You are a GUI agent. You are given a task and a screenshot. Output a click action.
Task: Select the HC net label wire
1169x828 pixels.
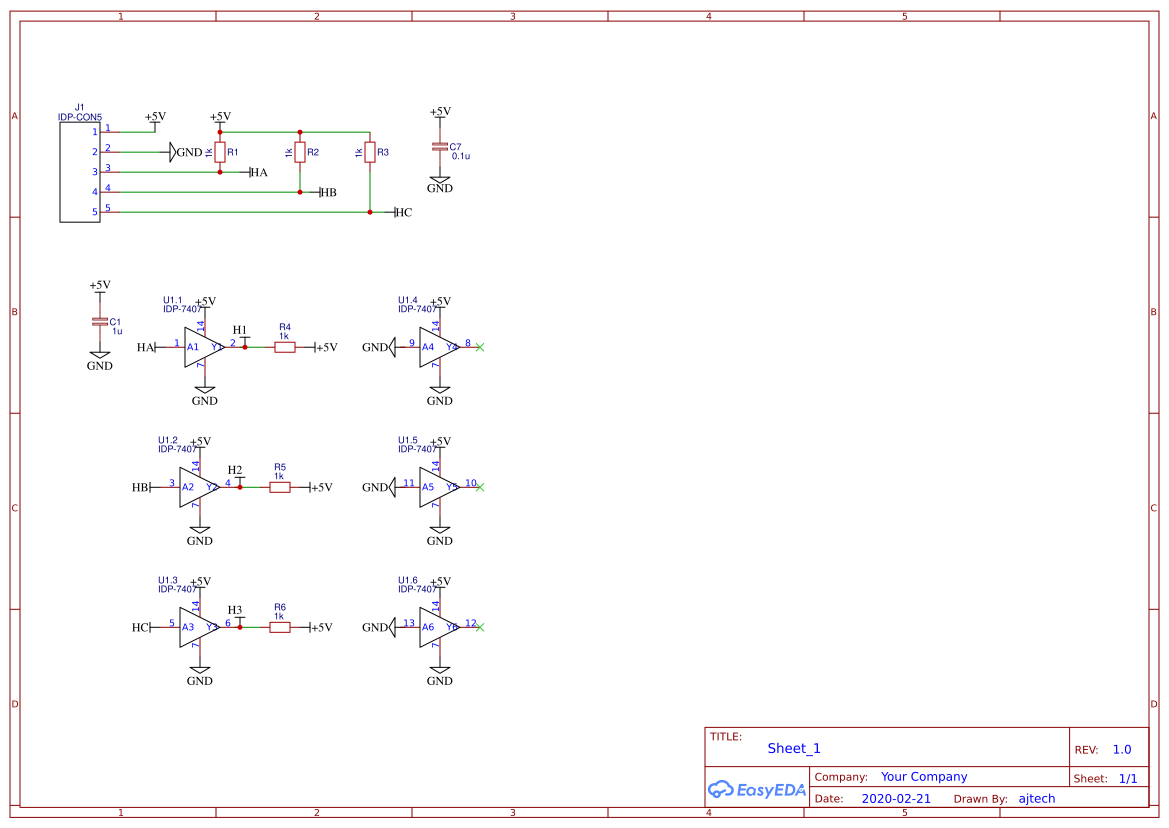tap(404, 212)
